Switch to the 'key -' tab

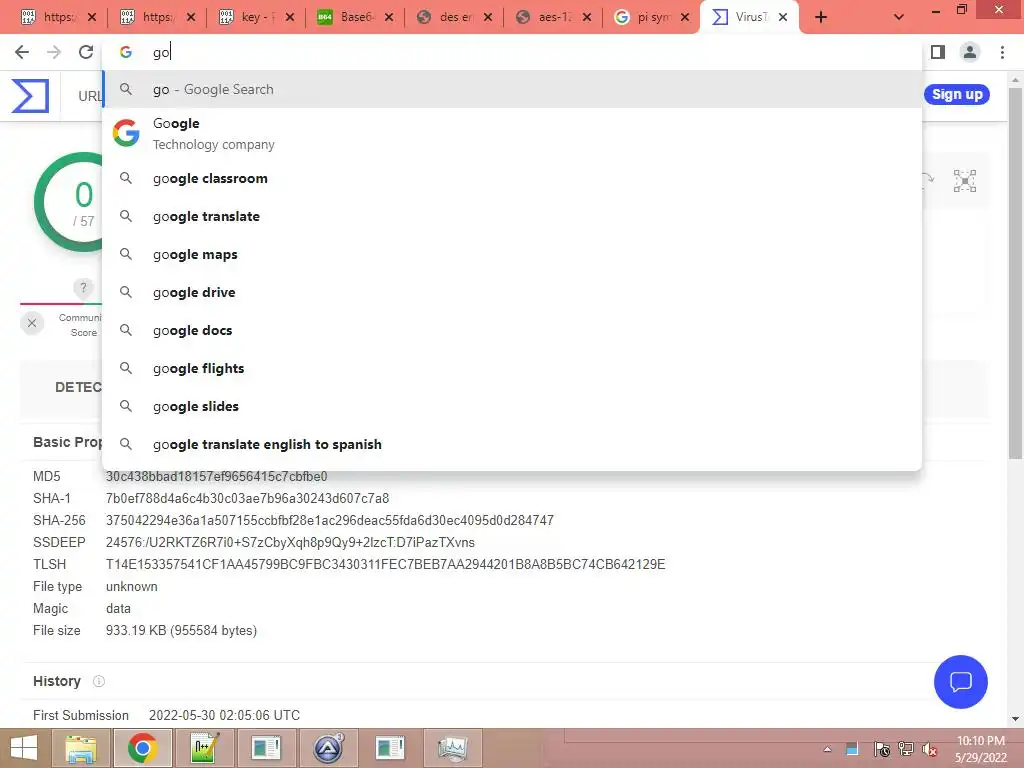pos(257,18)
